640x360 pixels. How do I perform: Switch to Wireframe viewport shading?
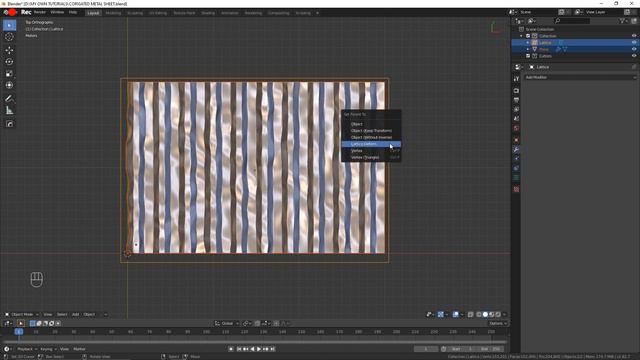pyautogui.click(x=479, y=315)
